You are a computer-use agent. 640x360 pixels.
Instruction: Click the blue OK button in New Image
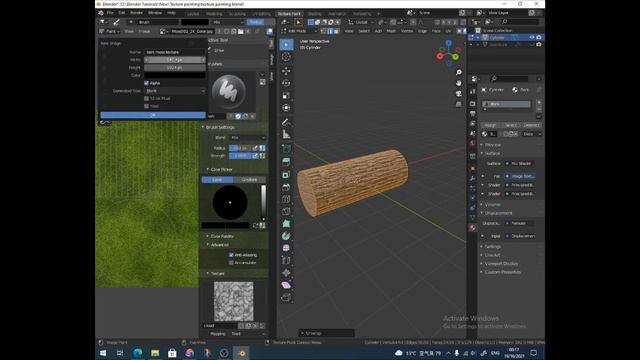153,115
